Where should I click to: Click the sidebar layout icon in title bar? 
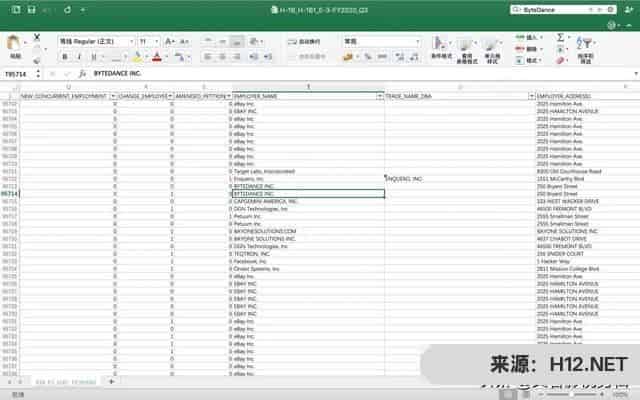[16, 9]
